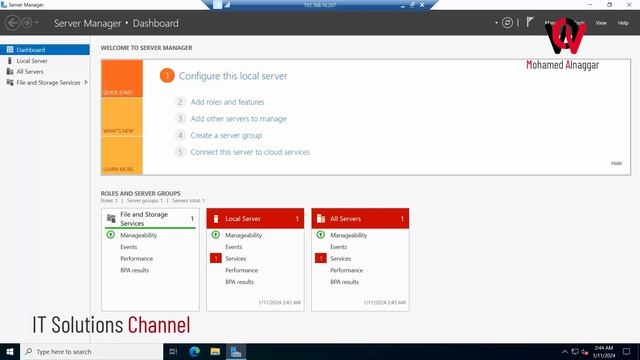This screenshot has height=360, width=640.
Task: Open BPA results in All Servers tile
Action: pos(344,282)
